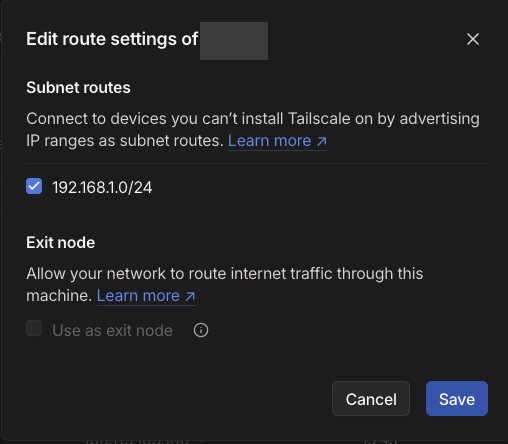Click the info icon beside Use as exit node
508x444 pixels.
tap(201, 330)
